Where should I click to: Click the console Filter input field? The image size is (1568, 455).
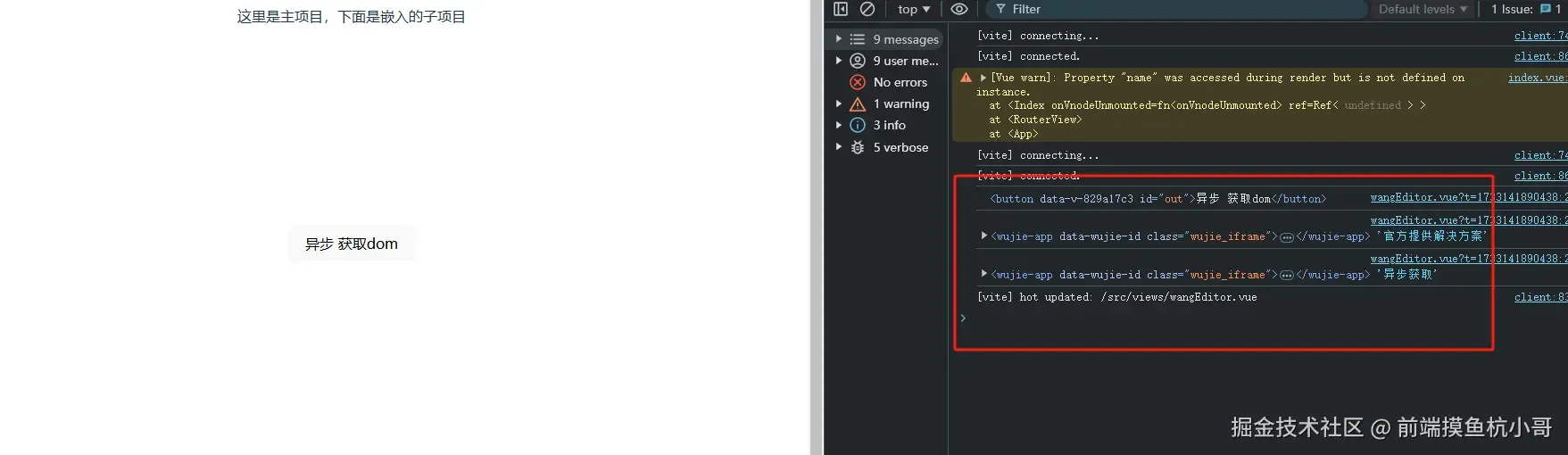1176,9
